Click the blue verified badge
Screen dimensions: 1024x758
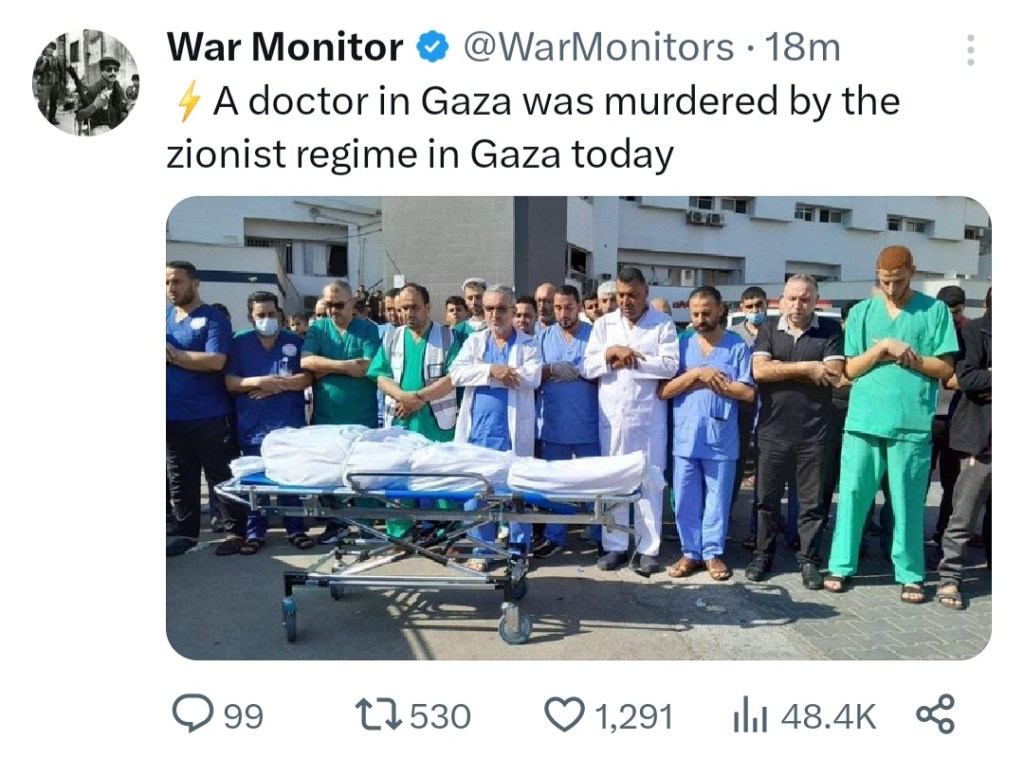tap(433, 48)
